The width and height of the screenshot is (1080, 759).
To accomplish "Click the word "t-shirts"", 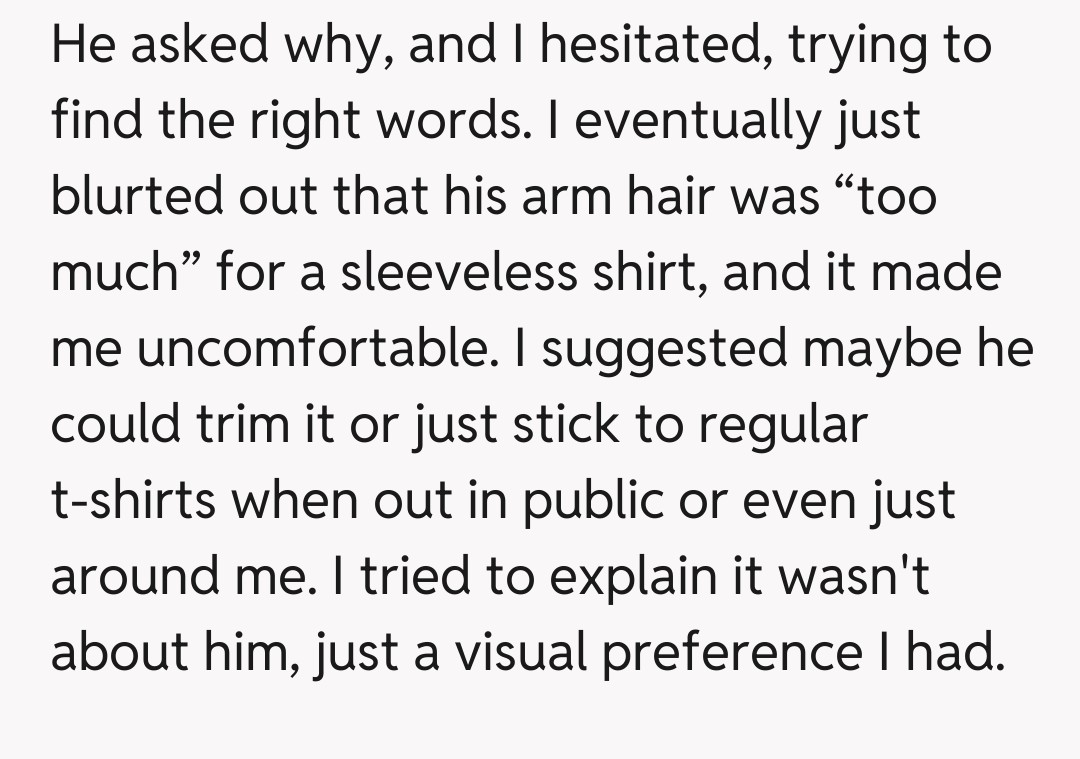I will pos(133,501).
